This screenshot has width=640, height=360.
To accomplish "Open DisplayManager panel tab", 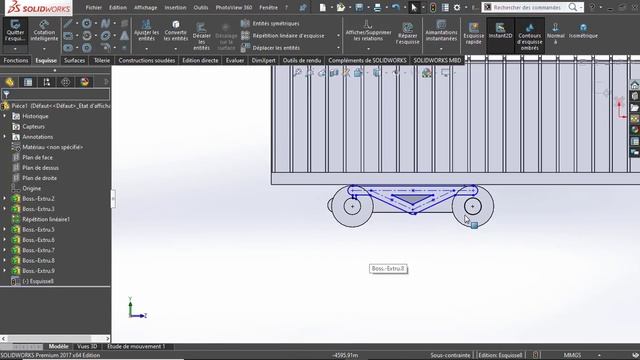I will pyautogui.click(x=84, y=82).
